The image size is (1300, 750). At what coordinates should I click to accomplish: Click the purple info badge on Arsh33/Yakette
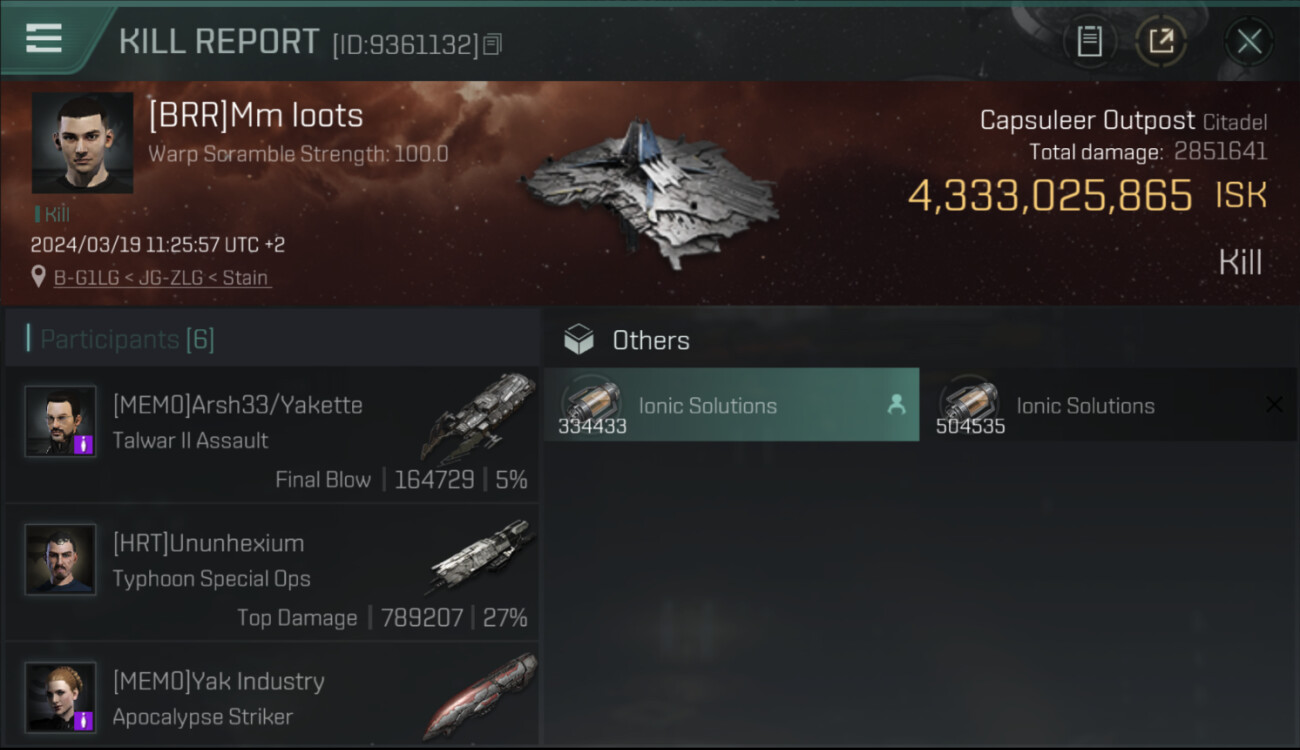[84, 444]
